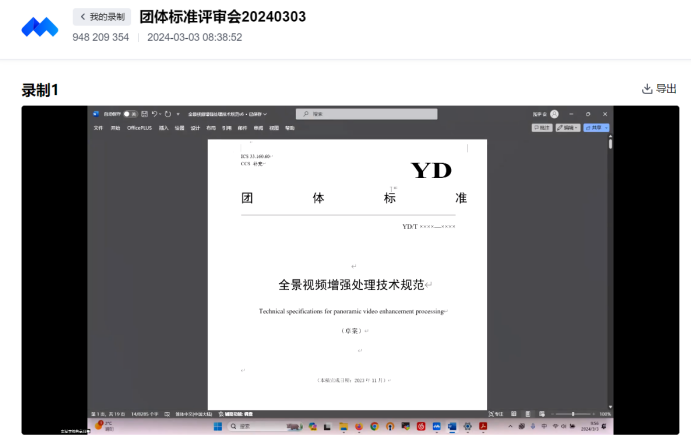This screenshot has width=692, height=440.
Task: Toggle the Word AutoSave switch
Action: (129, 114)
